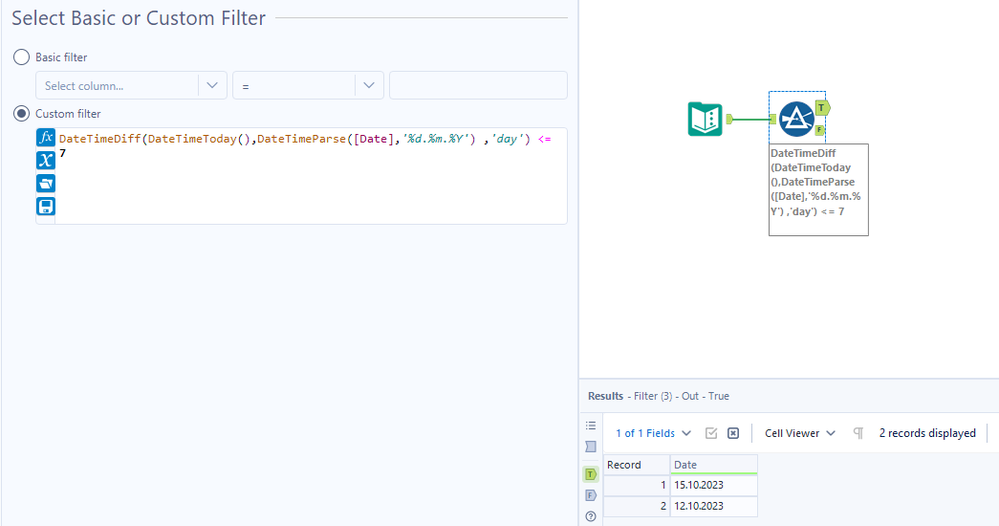
Task: Click the Text Input tool's output anchor
Action: pos(729,118)
